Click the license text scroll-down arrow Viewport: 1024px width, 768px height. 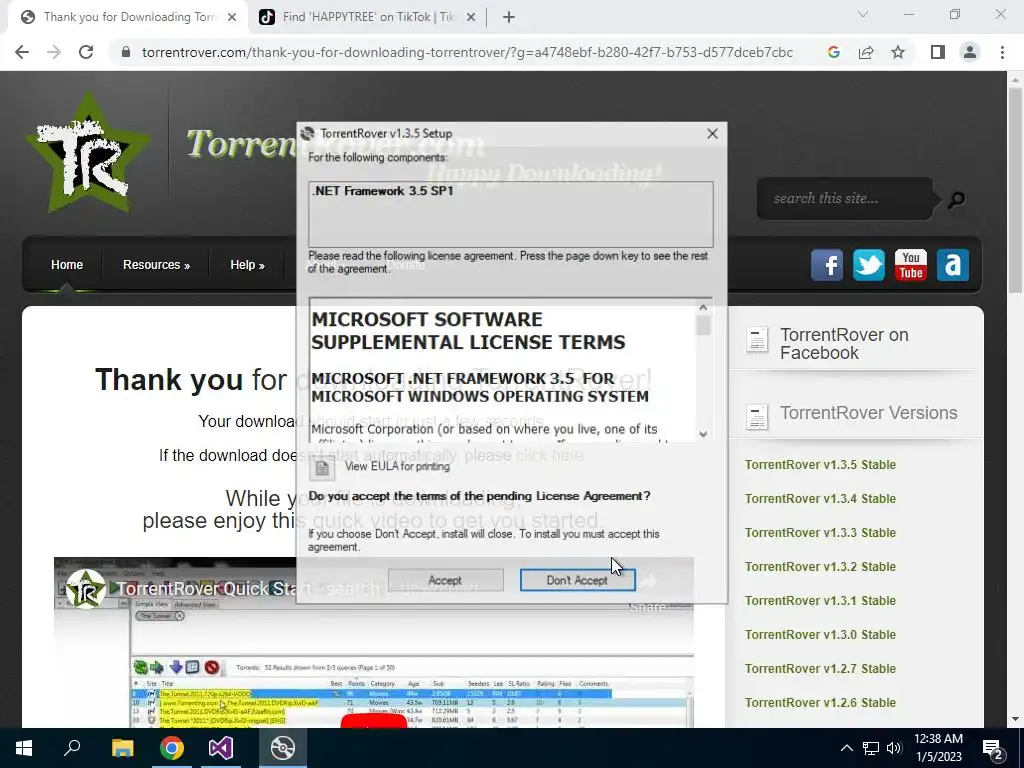tap(703, 433)
